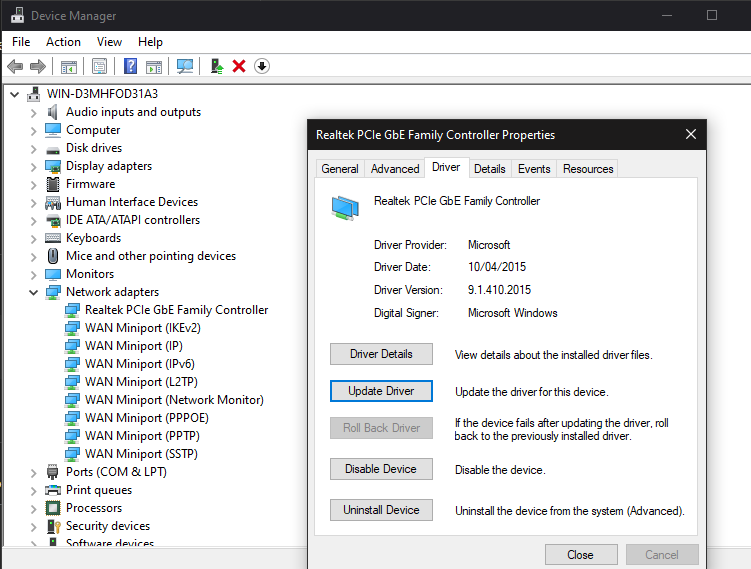
Task: Click the Disable device down-arrow icon
Action: (262, 66)
